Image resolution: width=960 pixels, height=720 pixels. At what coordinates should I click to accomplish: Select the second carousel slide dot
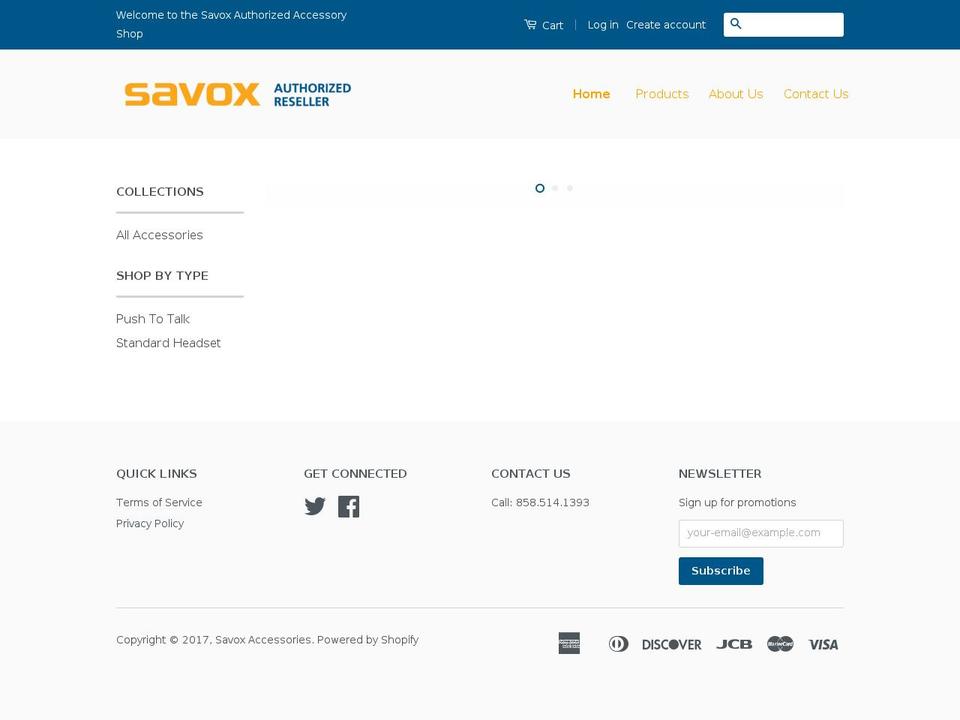555,188
